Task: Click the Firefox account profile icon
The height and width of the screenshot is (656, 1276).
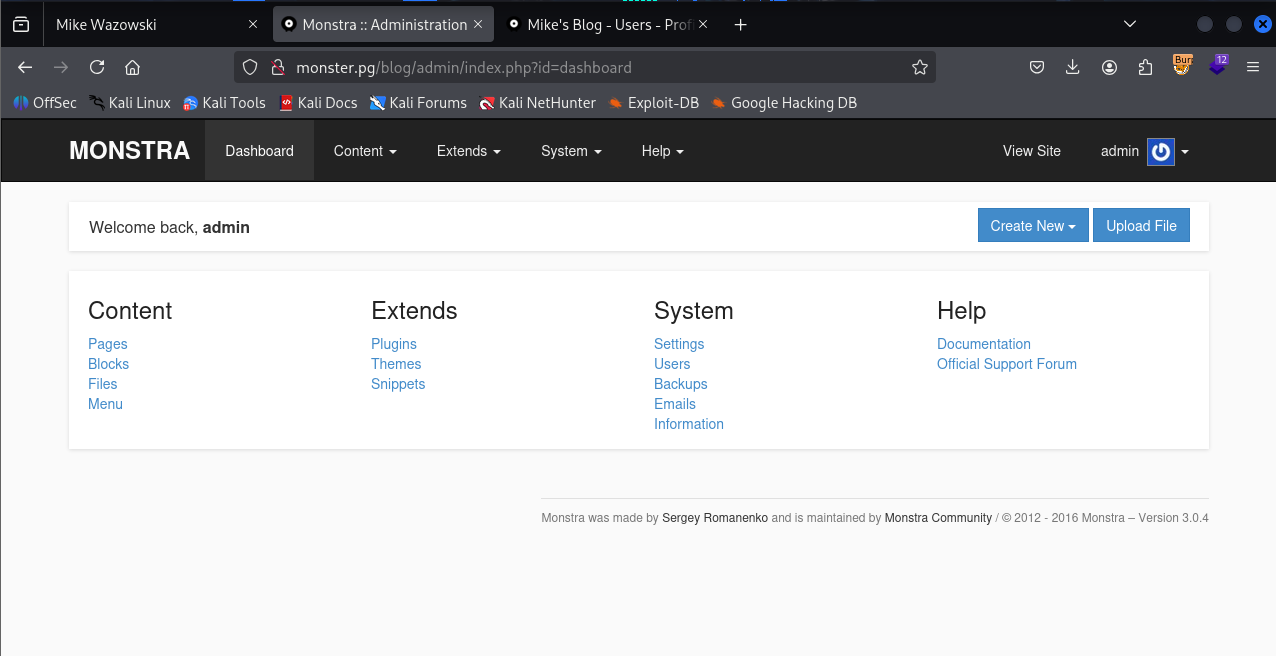Action: tap(1109, 68)
